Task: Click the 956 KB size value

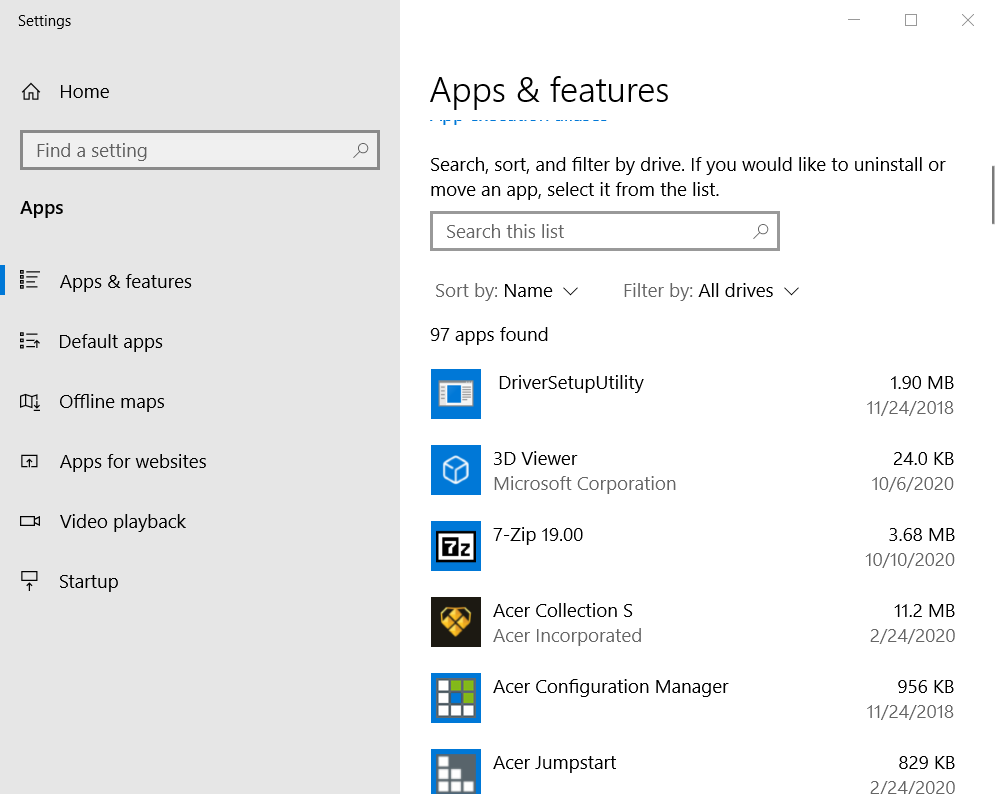Action: point(925,687)
